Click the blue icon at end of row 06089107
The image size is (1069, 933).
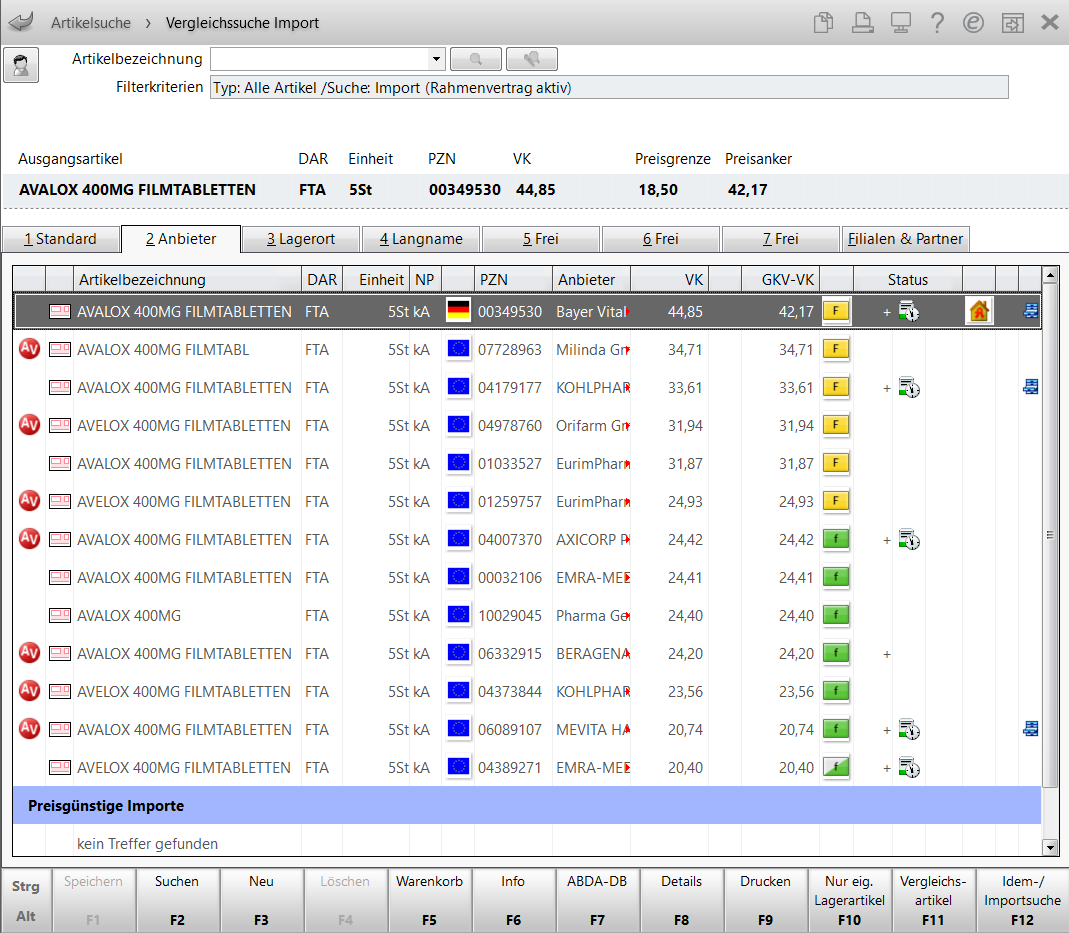[x=1031, y=729]
